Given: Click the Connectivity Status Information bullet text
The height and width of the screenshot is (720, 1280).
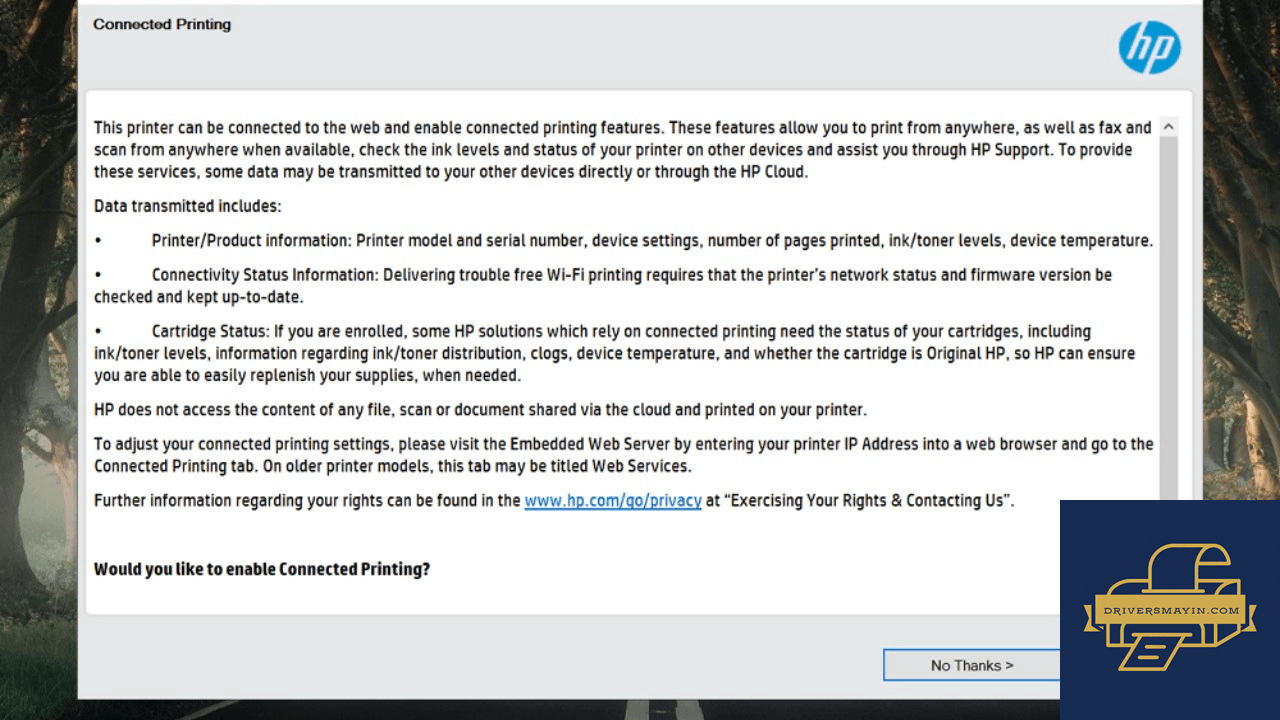Looking at the screenshot, I should point(603,286).
